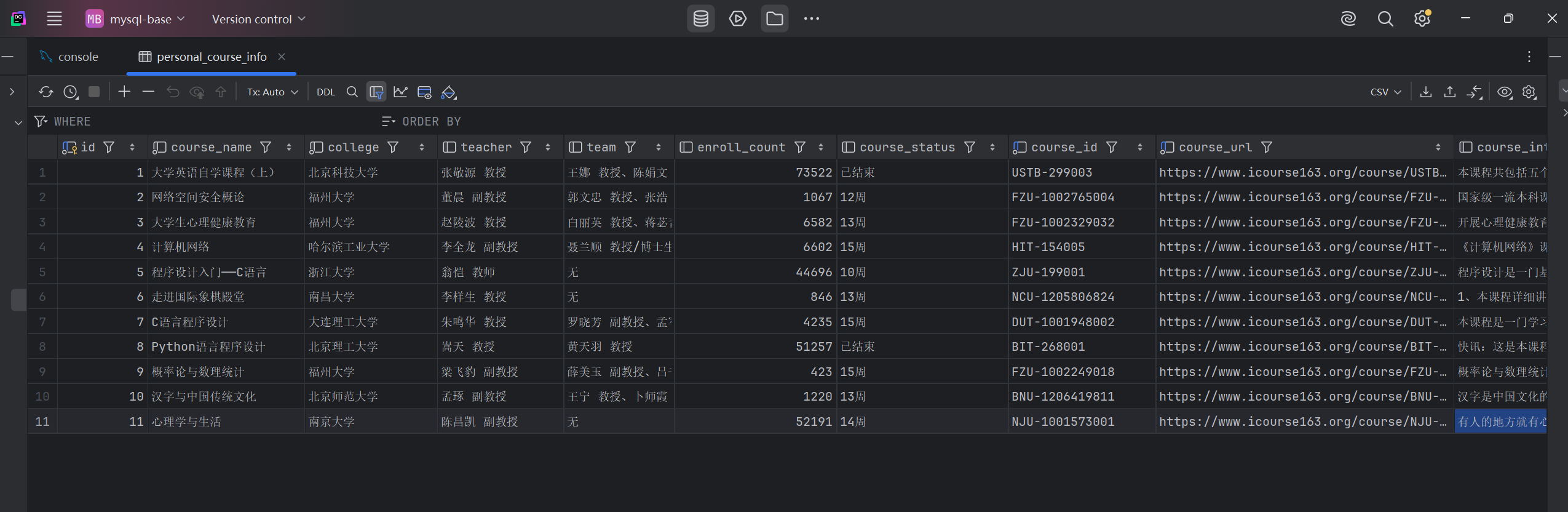This screenshot has height=512, width=1568.
Task: Switch to the console tab
Action: point(69,57)
